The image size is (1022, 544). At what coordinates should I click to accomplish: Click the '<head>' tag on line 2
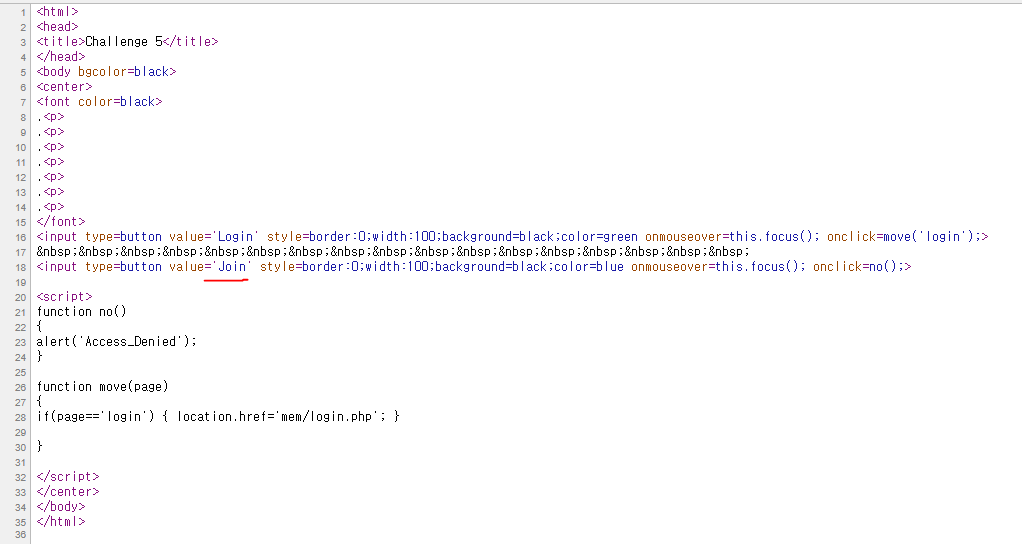[x=57, y=27]
